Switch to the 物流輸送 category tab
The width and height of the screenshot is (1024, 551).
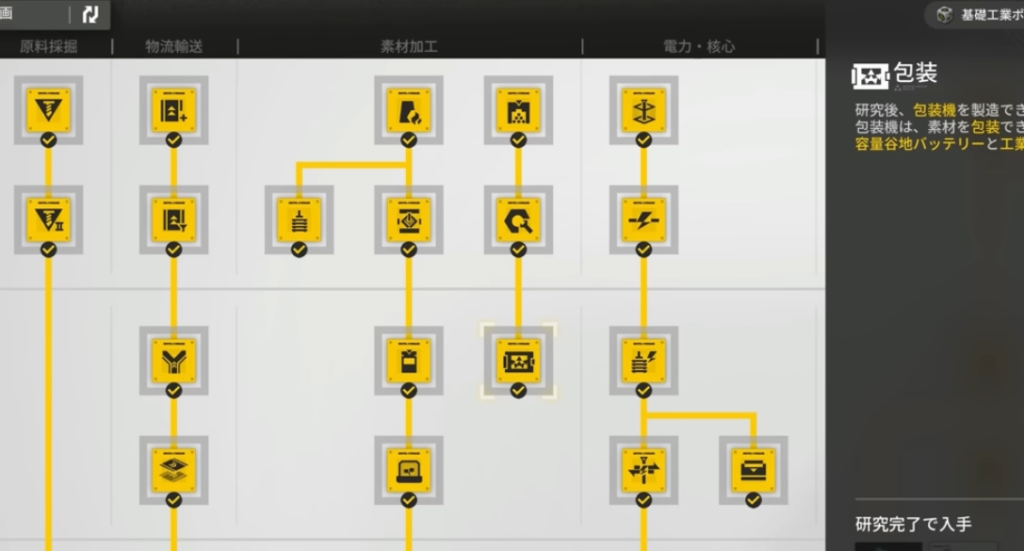174,46
